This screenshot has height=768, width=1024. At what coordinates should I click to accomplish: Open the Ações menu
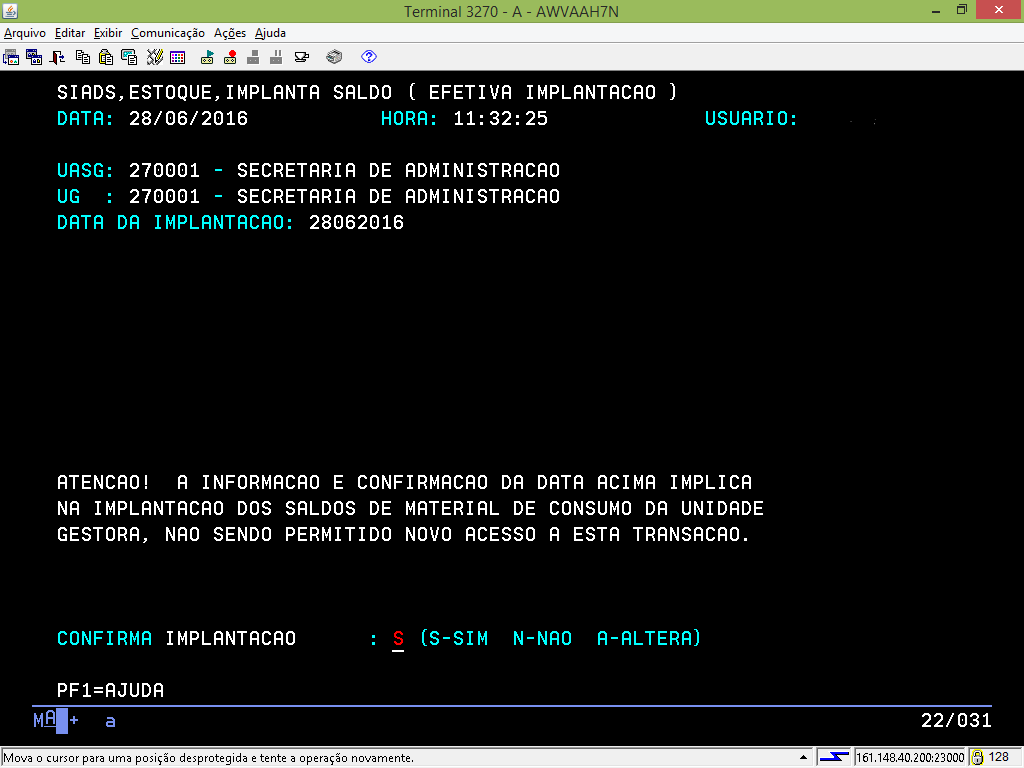(230, 33)
